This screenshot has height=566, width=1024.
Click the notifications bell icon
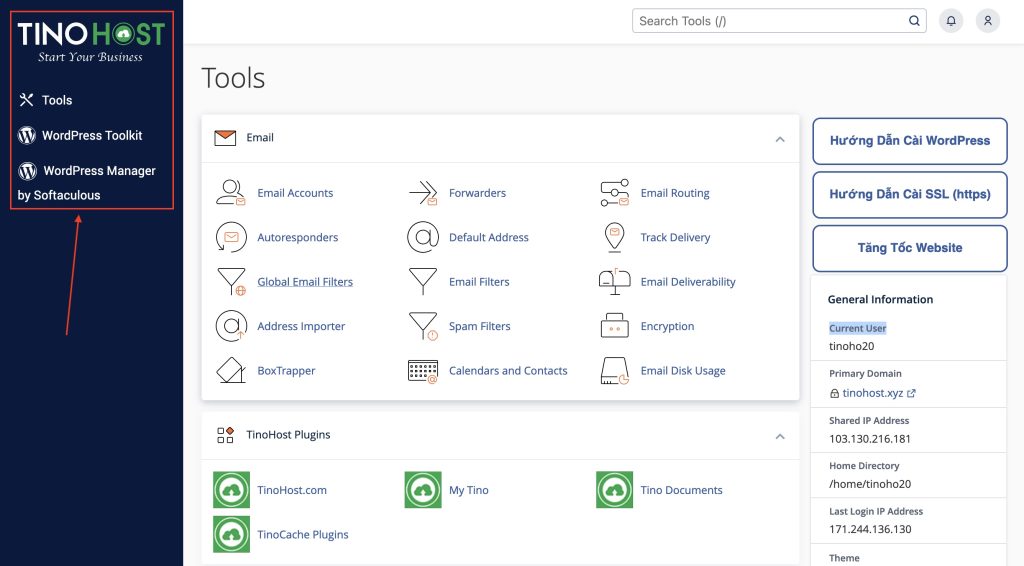[x=951, y=21]
